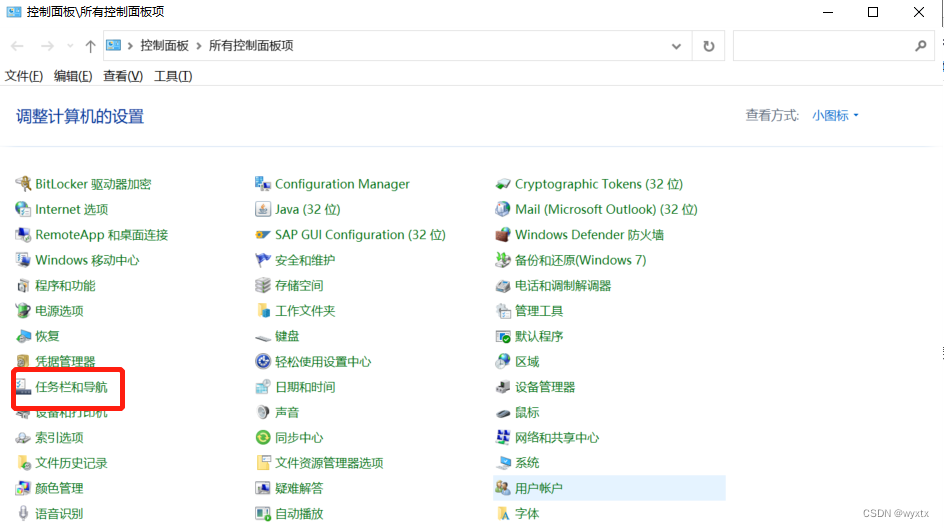The width and height of the screenshot is (944, 528).
Task: Click the control panel address bar icon
Action: pos(113,45)
